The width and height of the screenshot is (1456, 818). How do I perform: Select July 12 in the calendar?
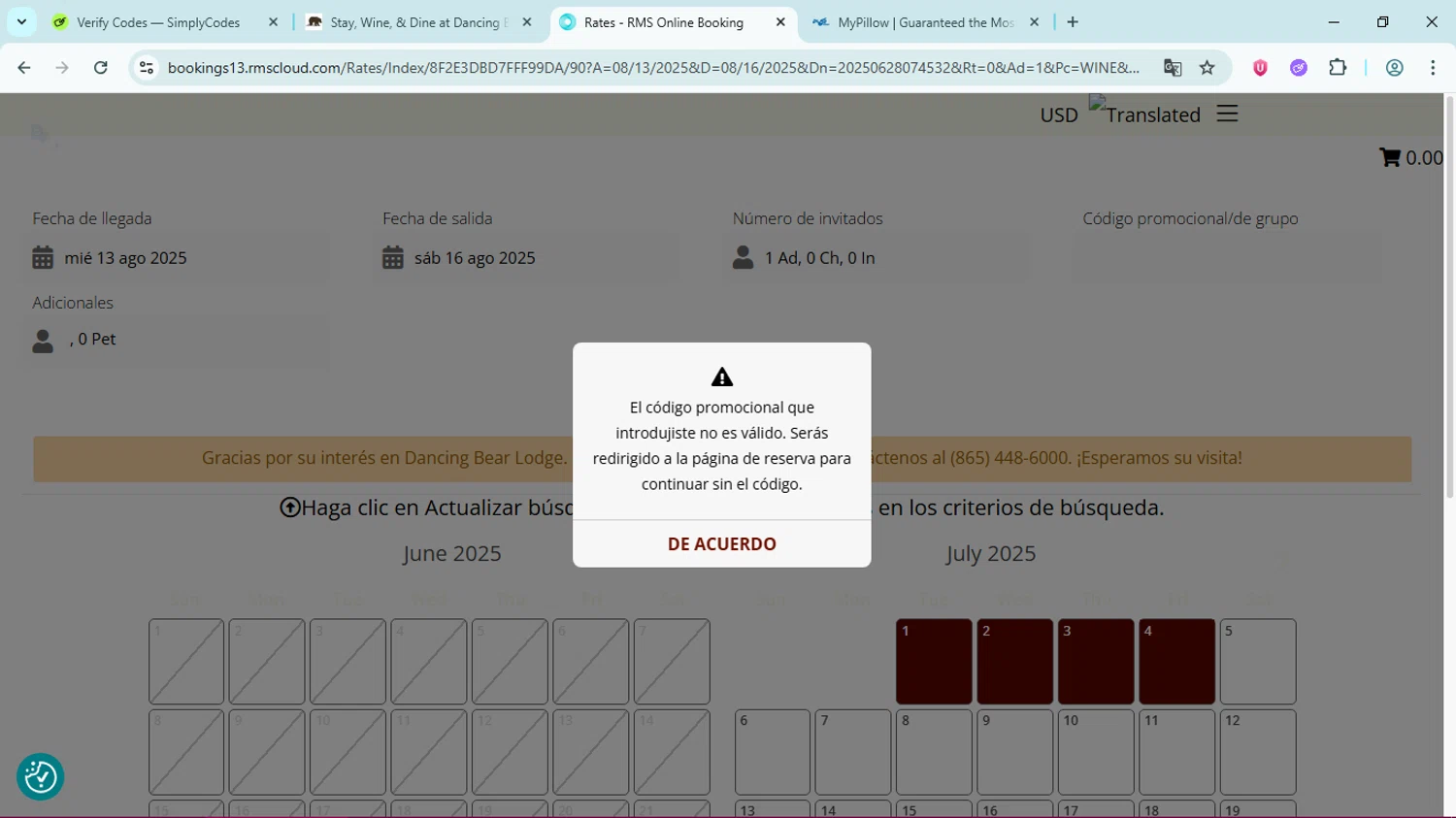click(1258, 752)
